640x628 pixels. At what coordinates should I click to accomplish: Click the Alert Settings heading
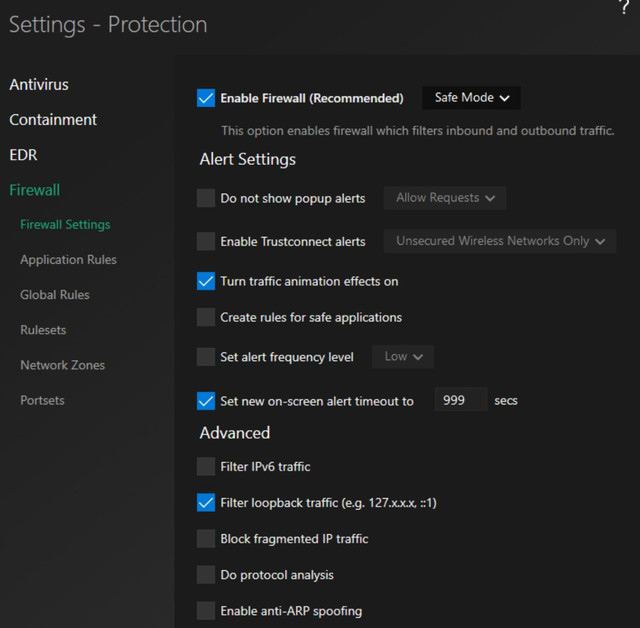point(248,159)
